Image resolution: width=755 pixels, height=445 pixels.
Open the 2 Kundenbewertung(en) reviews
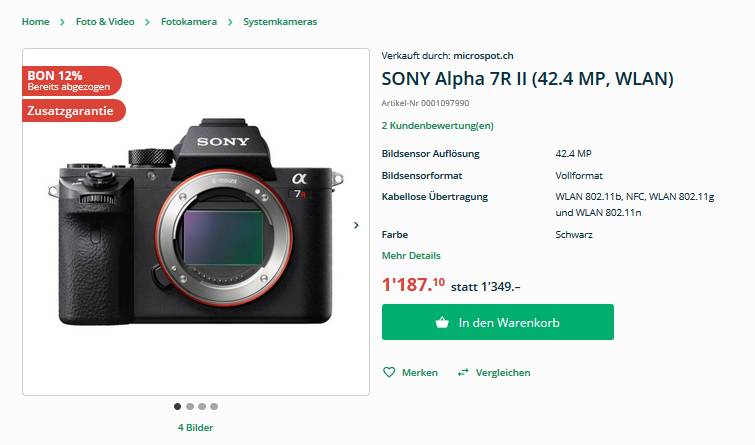(437, 126)
